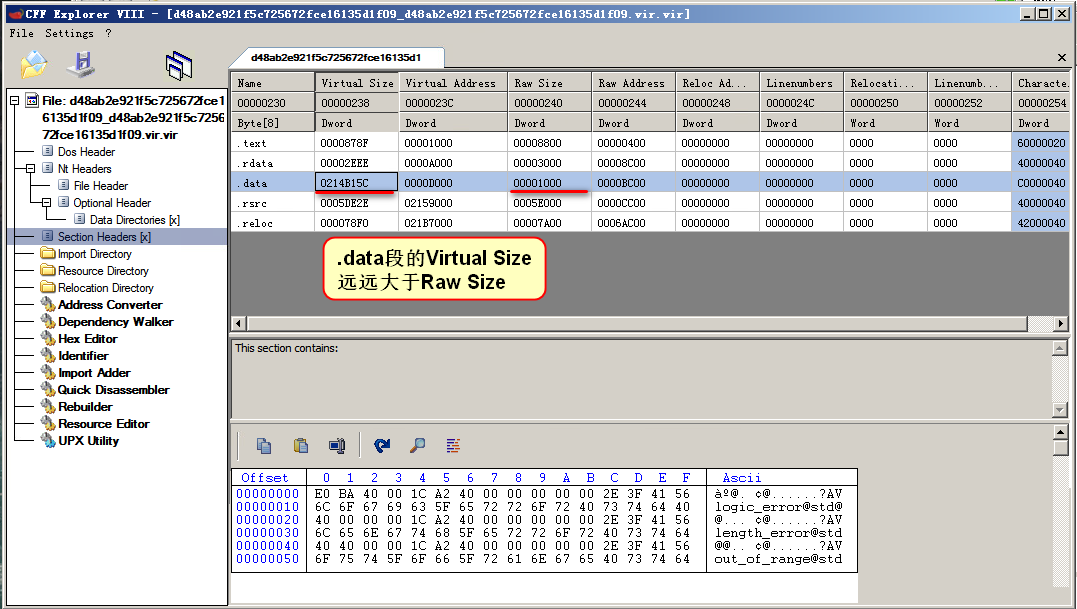Screen dimensions: 1077x609
Task: Select the .reloc section row
Action: coord(650,223)
